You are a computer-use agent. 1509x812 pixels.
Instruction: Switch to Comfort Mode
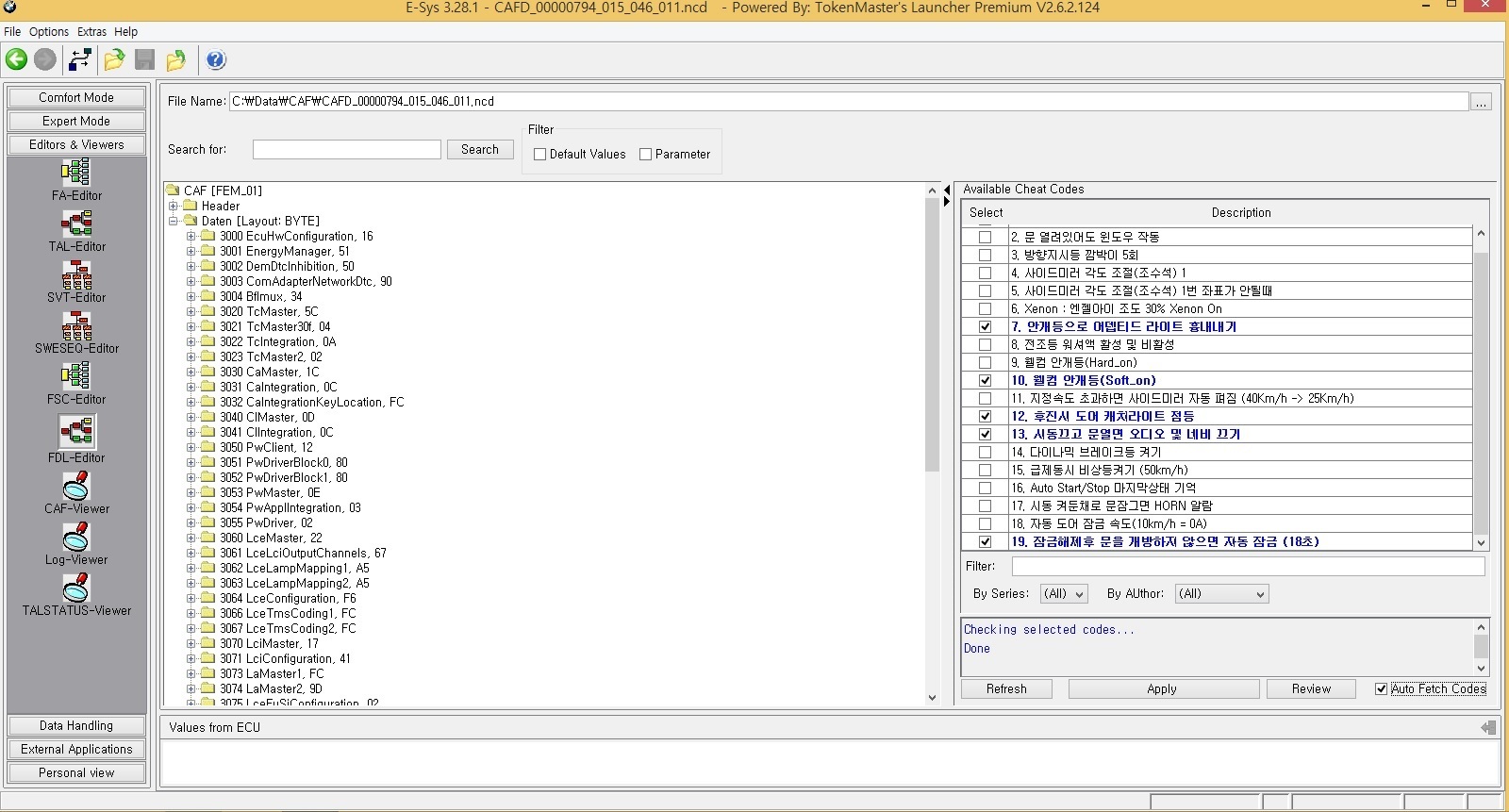pyautogui.click(x=76, y=97)
